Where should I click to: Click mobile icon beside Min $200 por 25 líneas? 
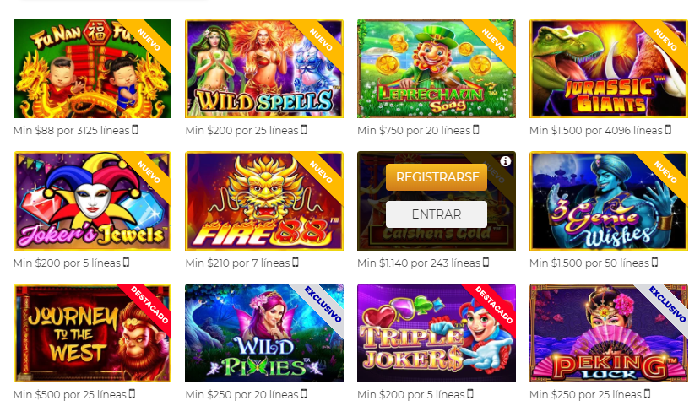[x=304, y=130]
